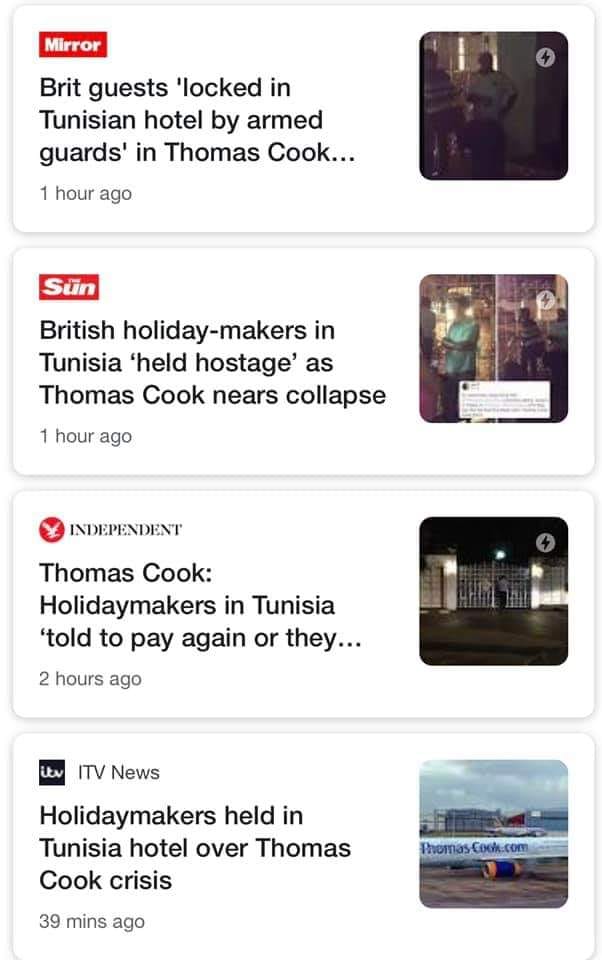The image size is (602, 960).
Task: Tap AMP lightning badge on Mirror thumbnail
Action: click(x=545, y=57)
